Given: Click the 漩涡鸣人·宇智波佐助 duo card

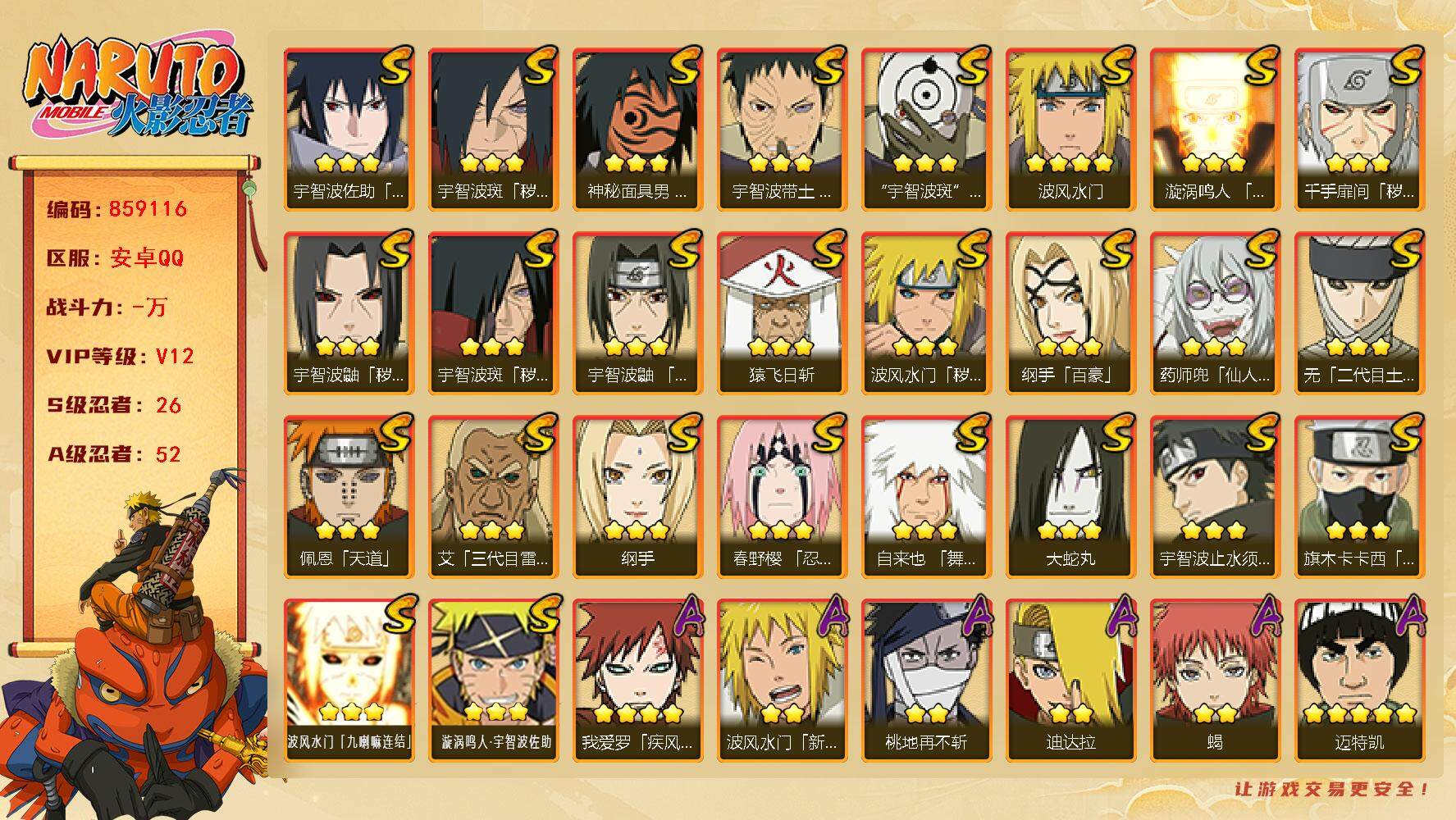Looking at the screenshot, I should (493, 680).
